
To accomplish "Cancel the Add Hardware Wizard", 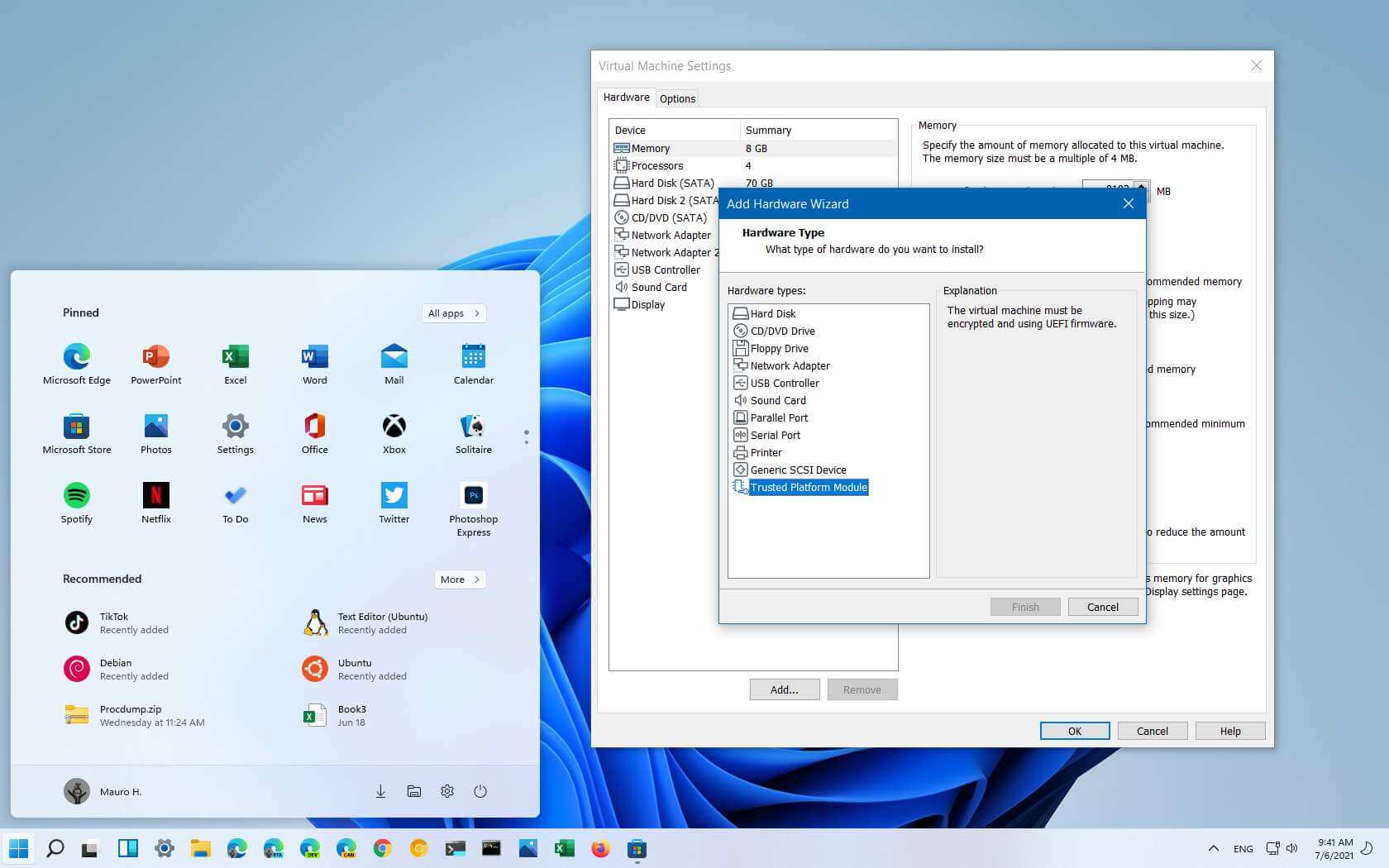I will (1102, 607).
